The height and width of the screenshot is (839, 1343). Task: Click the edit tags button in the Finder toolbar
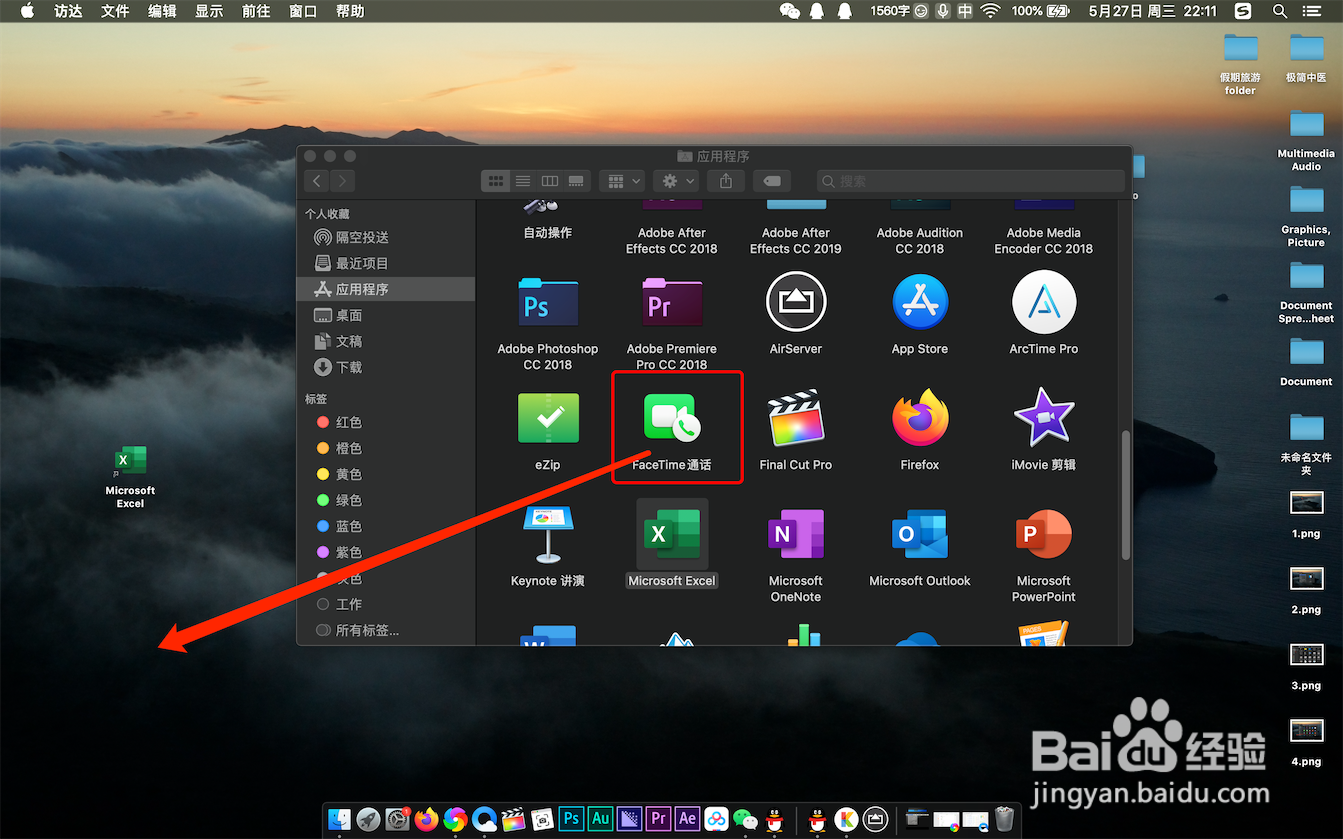pyautogui.click(x=771, y=181)
